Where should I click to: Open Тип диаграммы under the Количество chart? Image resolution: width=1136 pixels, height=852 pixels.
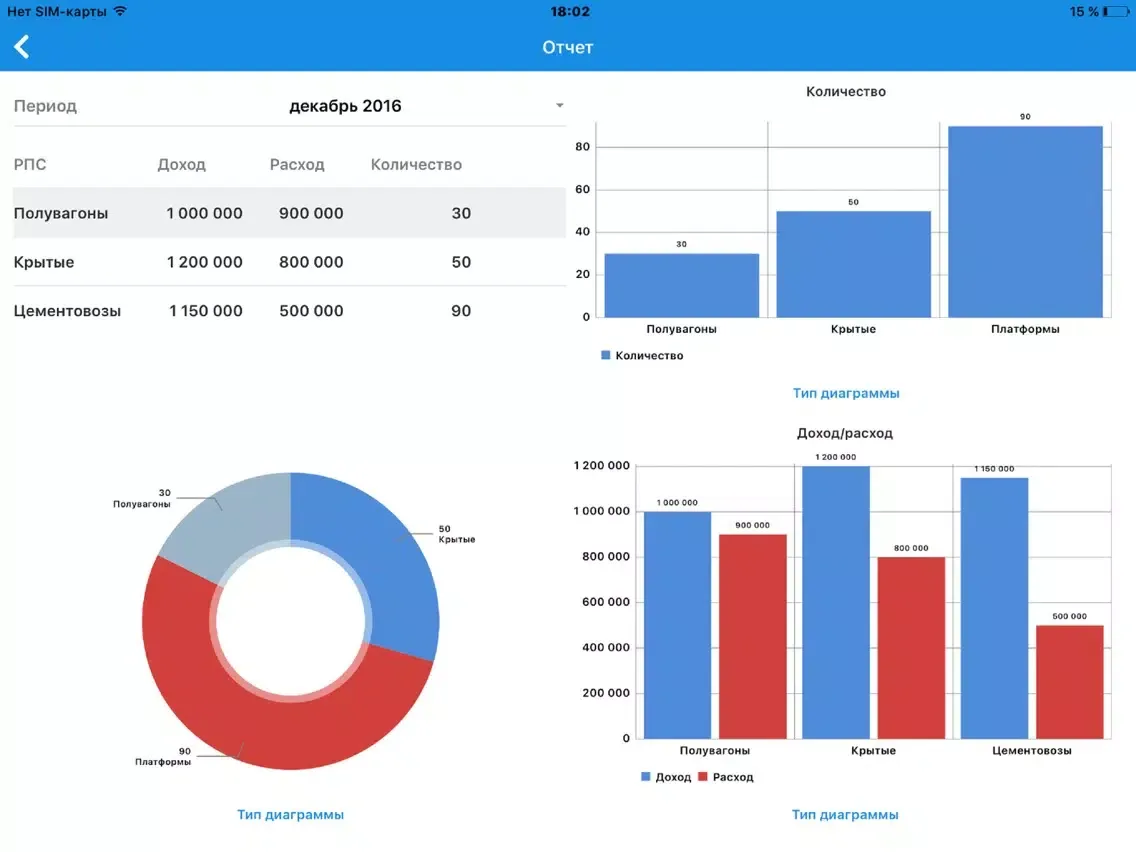point(846,393)
